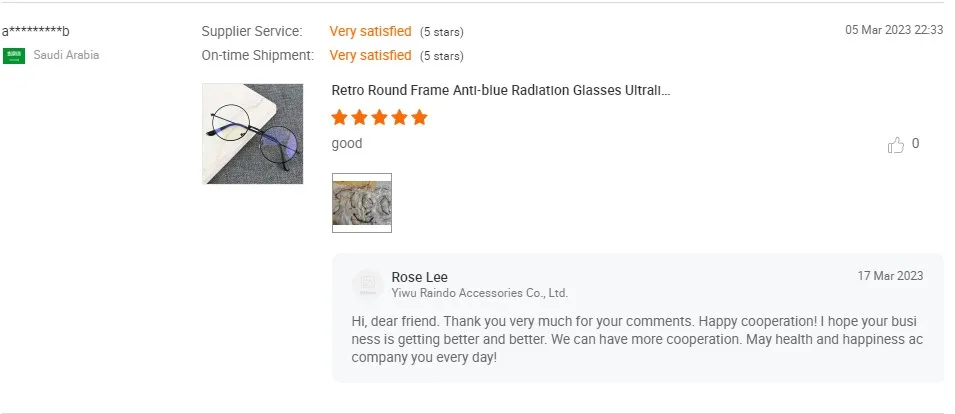Click the Rose Lee supplier name
955x414 pixels.
pos(419,277)
